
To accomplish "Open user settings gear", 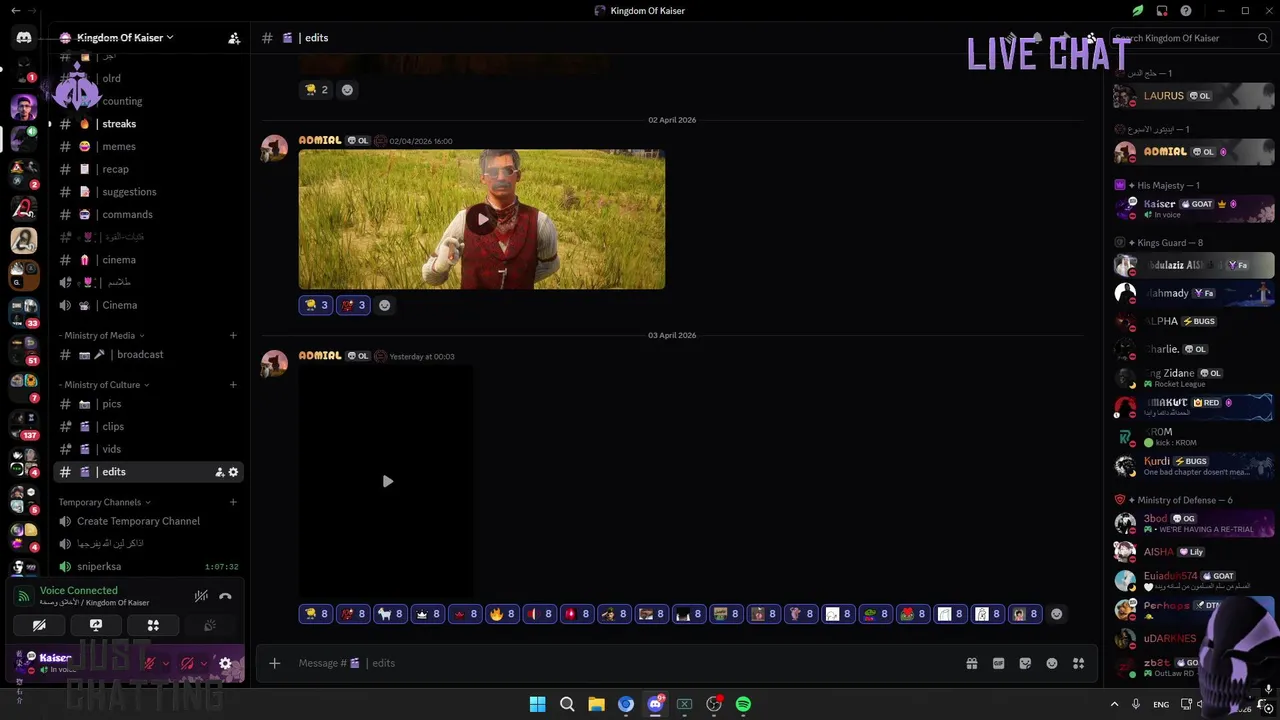I will pos(225,663).
